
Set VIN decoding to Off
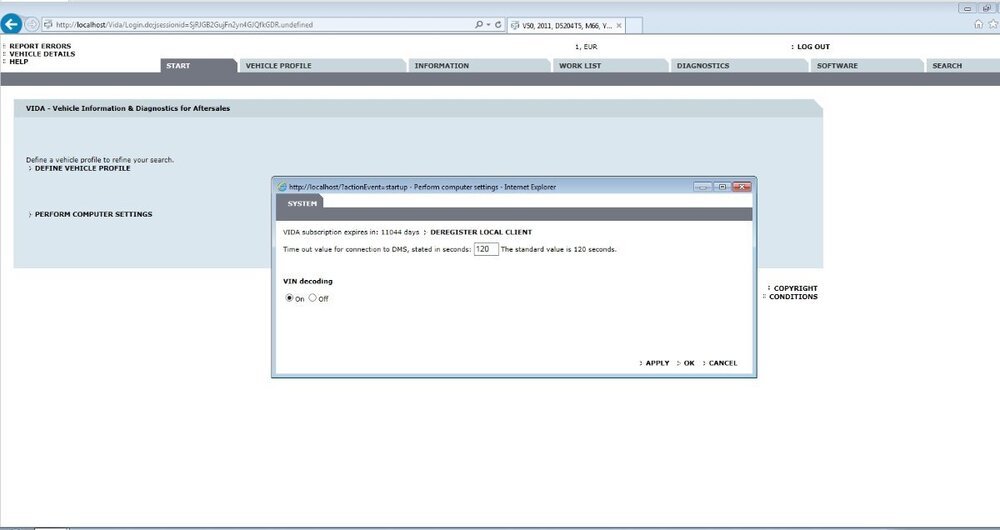click(312, 298)
